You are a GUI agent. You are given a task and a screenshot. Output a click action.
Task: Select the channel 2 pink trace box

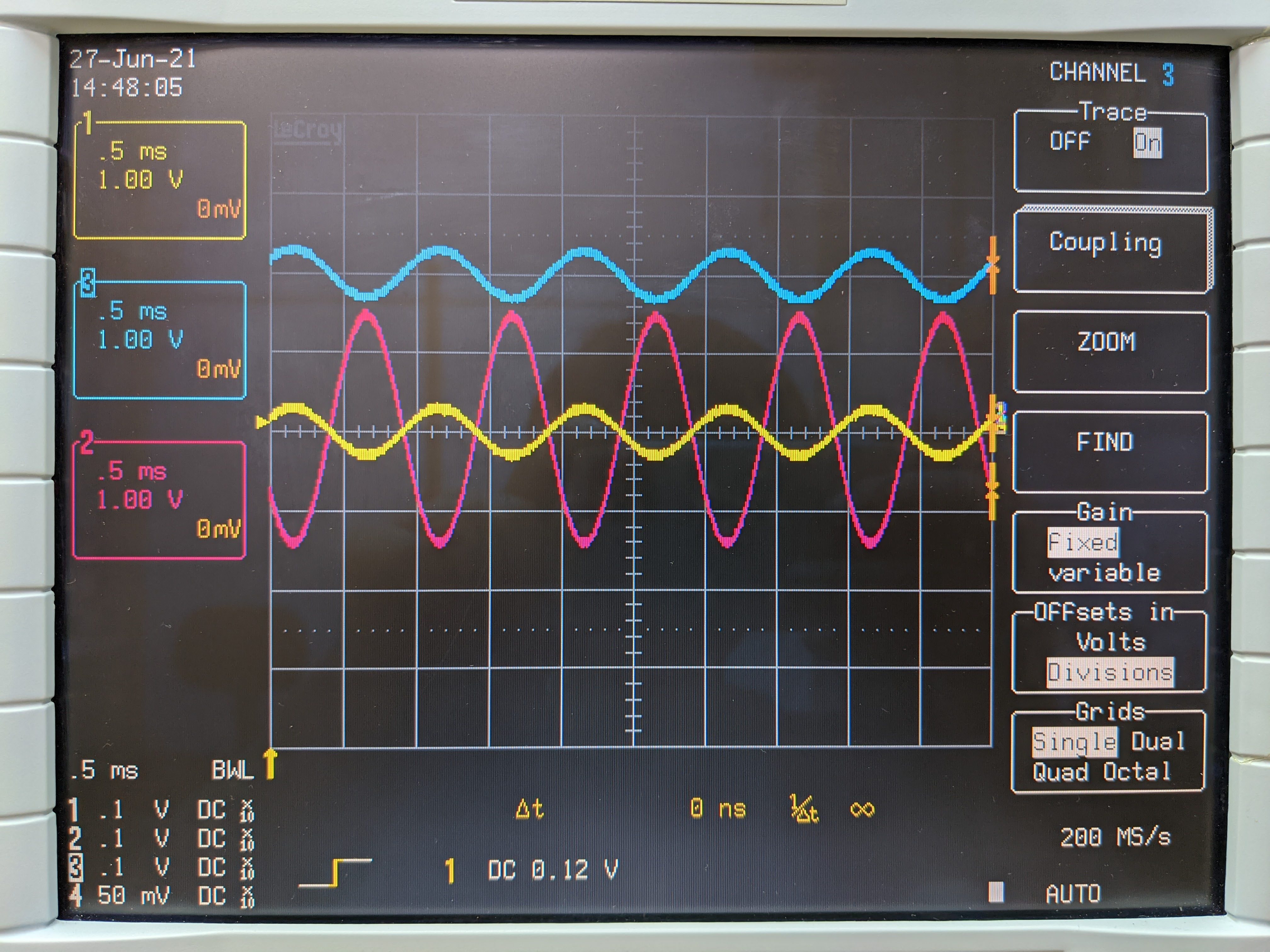tap(159, 499)
